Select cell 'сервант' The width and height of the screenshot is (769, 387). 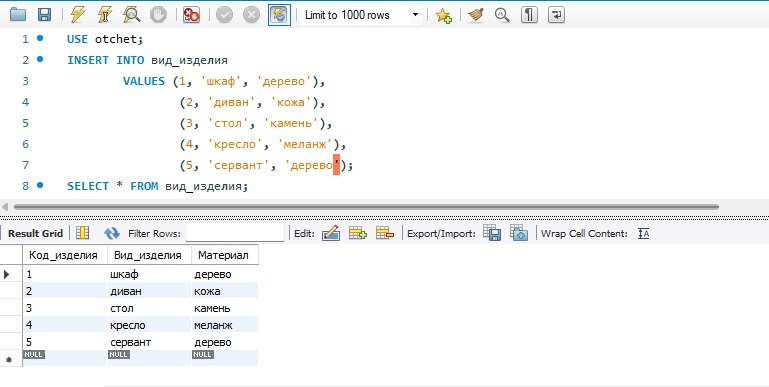tap(149, 342)
